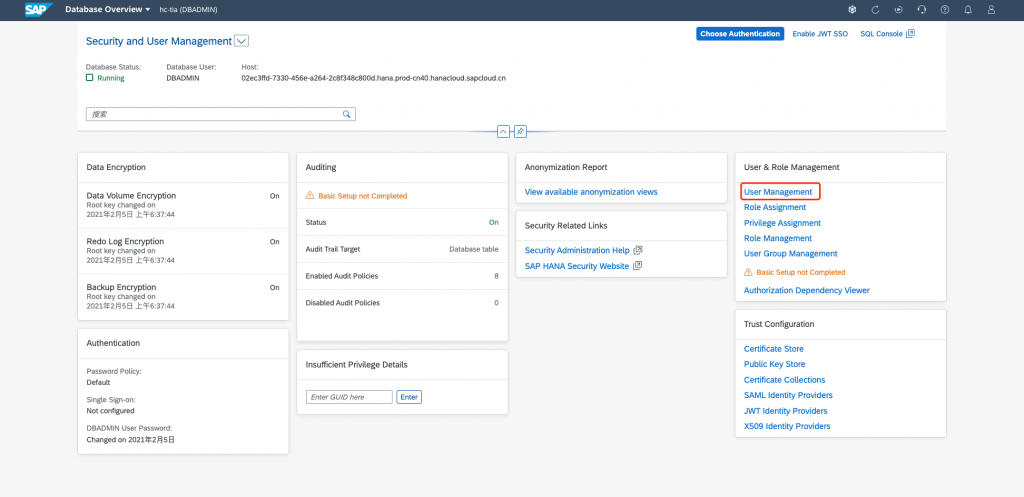The image size is (1024, 497).
Task: Click the Insufficient Privilege Details title
Action: click(357, 364)
